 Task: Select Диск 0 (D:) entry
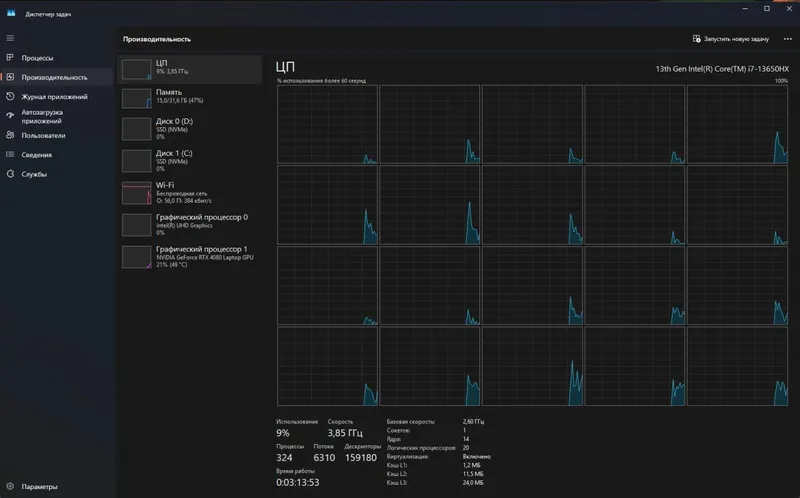pyautogui.click(x=190, y=129)
